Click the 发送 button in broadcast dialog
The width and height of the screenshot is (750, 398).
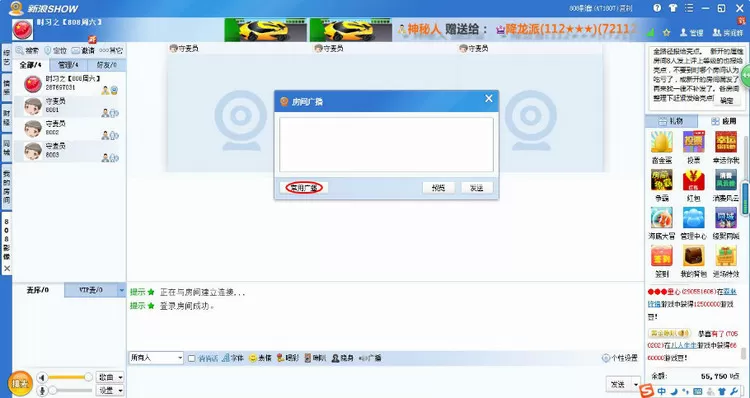click(x=476, y=188)
